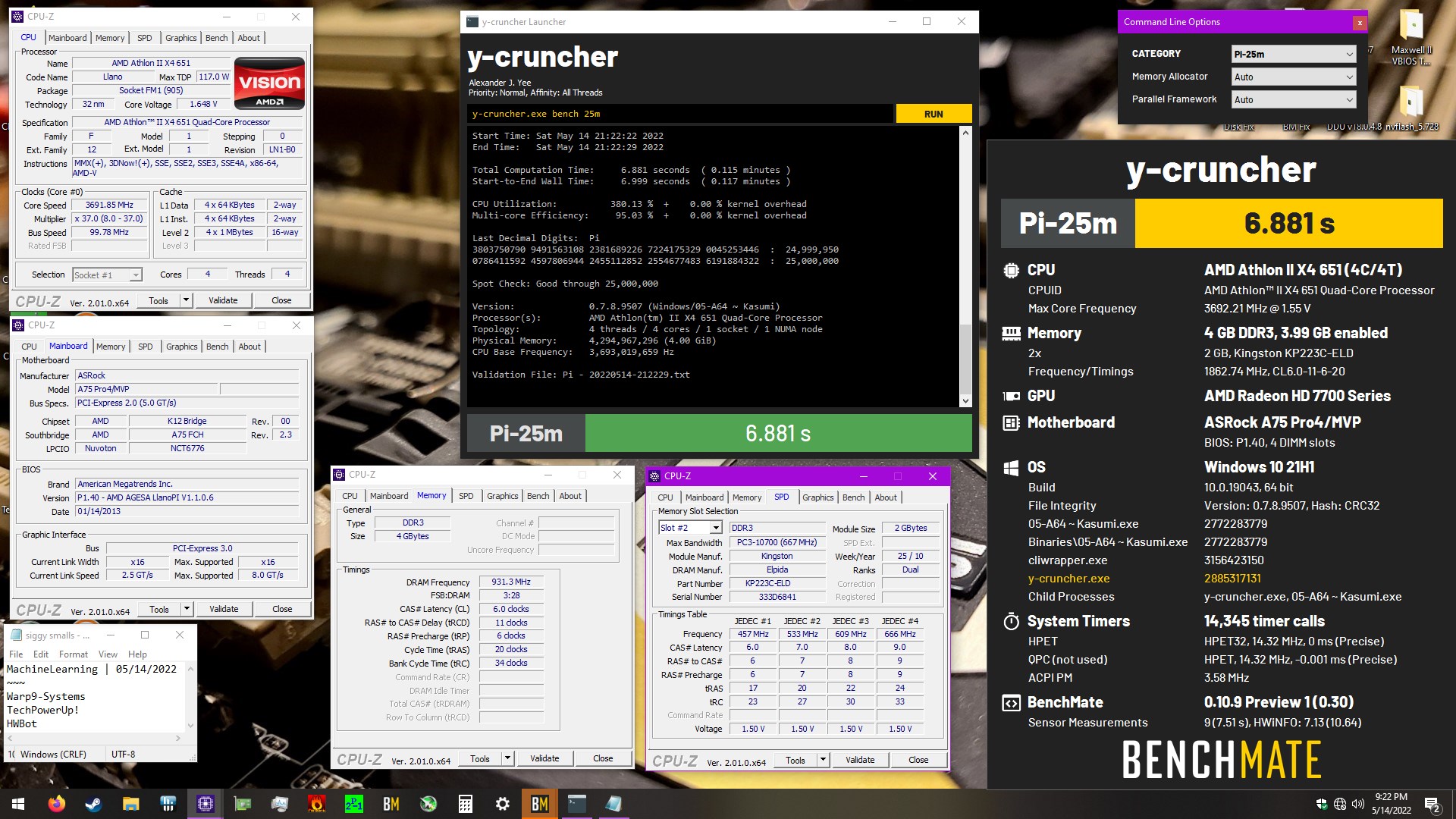The width and height of the screenshot is (1456, 819).
Task: Open Steam from the taskbar
Action: (x=93, y=804)
